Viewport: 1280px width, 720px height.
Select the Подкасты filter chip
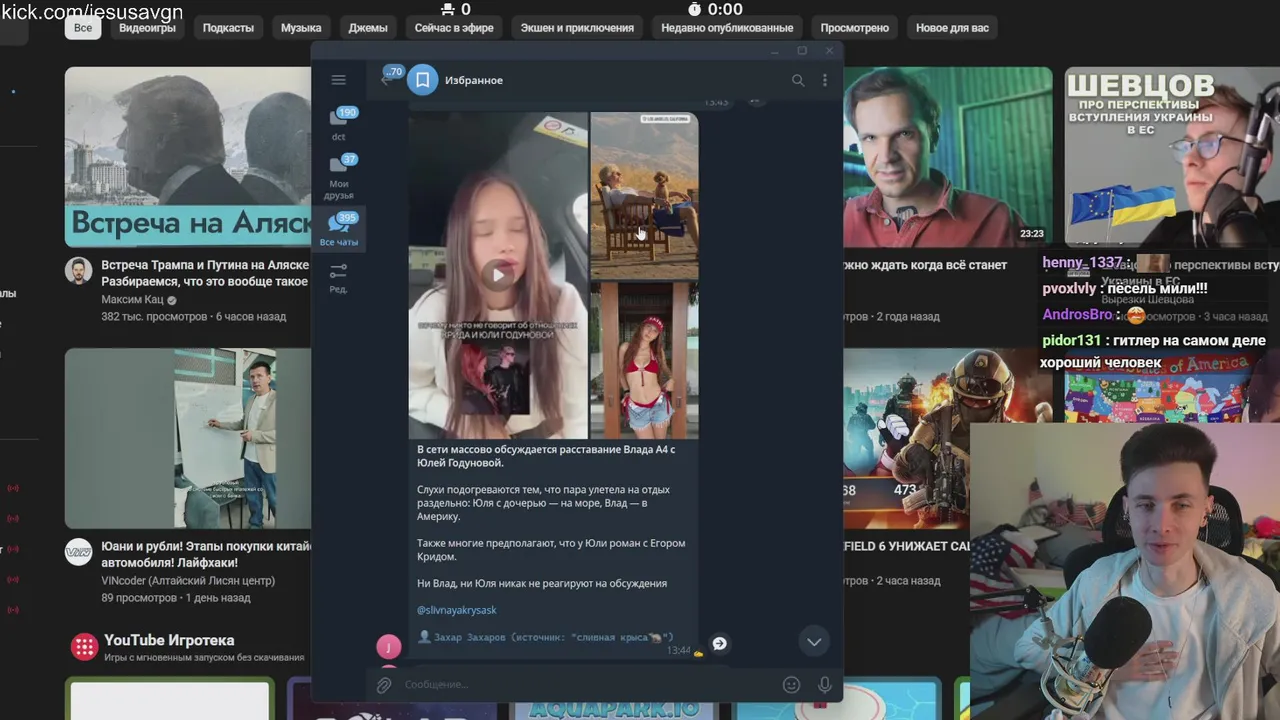point(228,28)
